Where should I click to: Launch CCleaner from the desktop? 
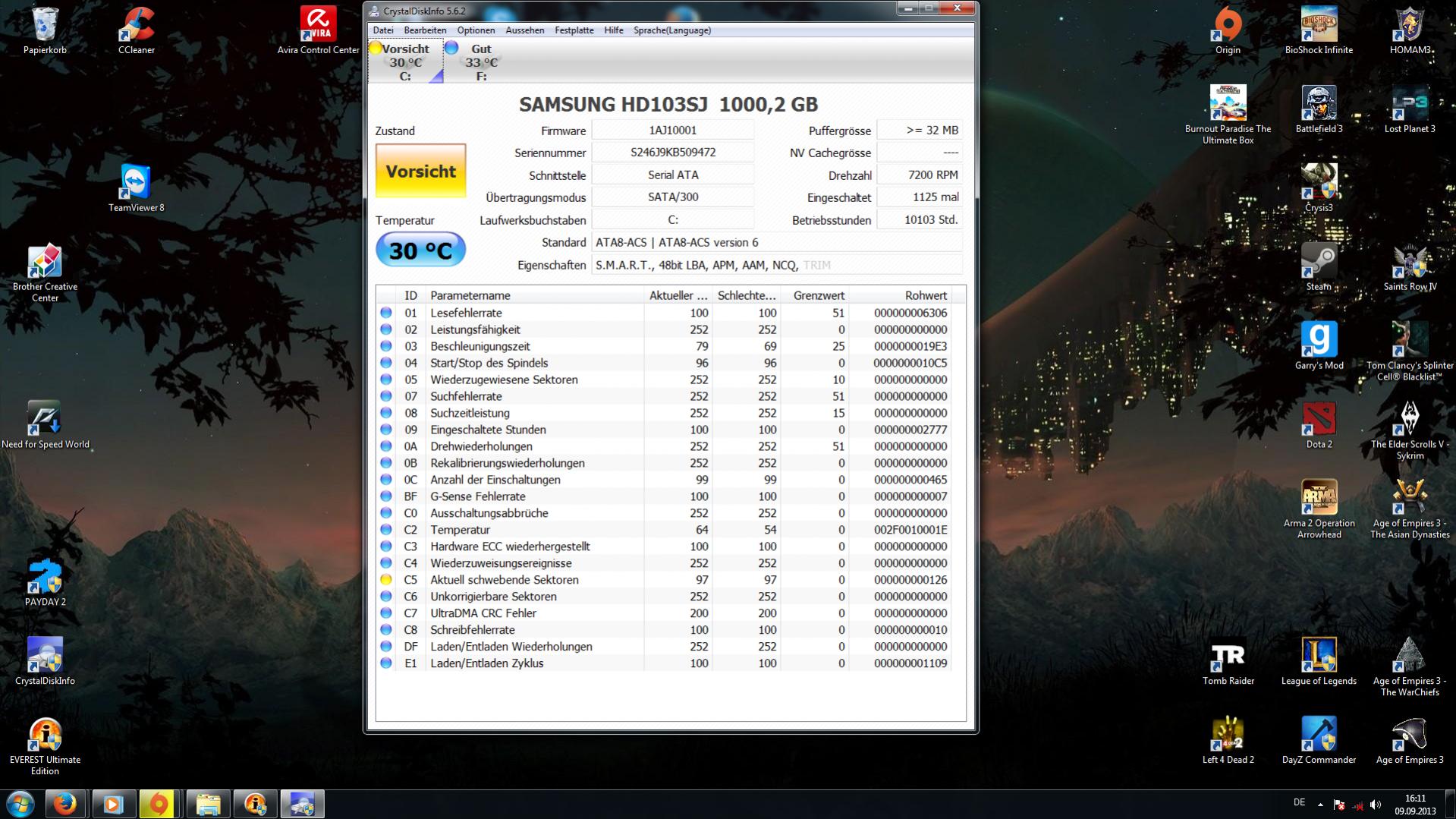(137, 30)
